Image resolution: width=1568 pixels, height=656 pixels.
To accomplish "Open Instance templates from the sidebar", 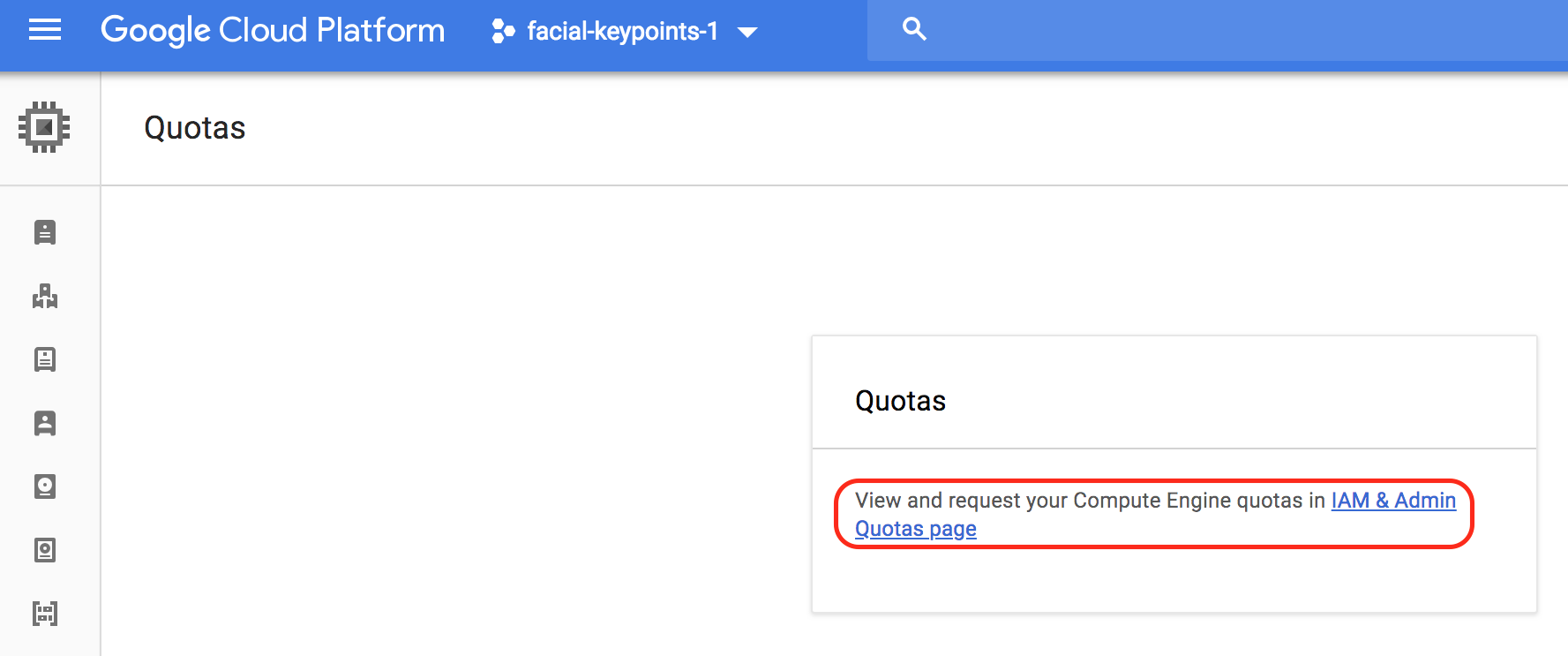I will coord(45,359).
